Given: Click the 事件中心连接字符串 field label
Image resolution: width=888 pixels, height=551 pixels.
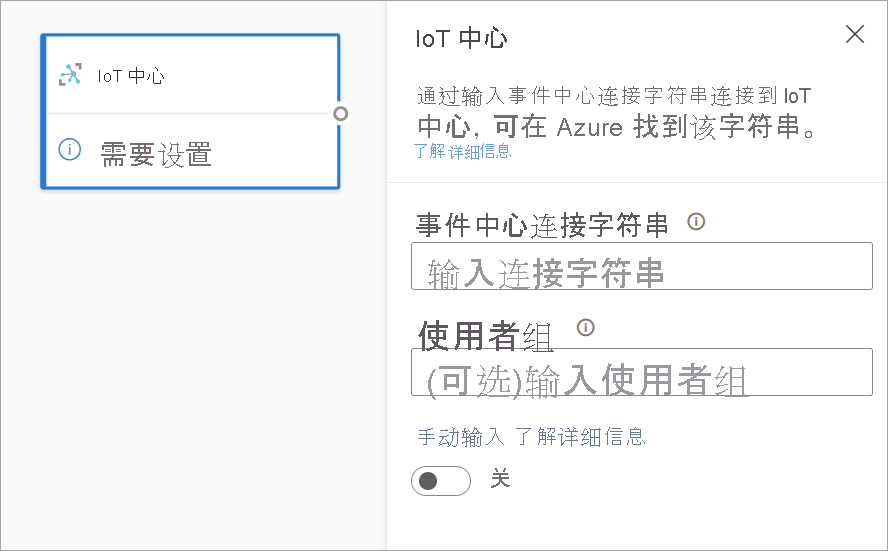Looking at the screenshot, I should (x=543, y=226).
